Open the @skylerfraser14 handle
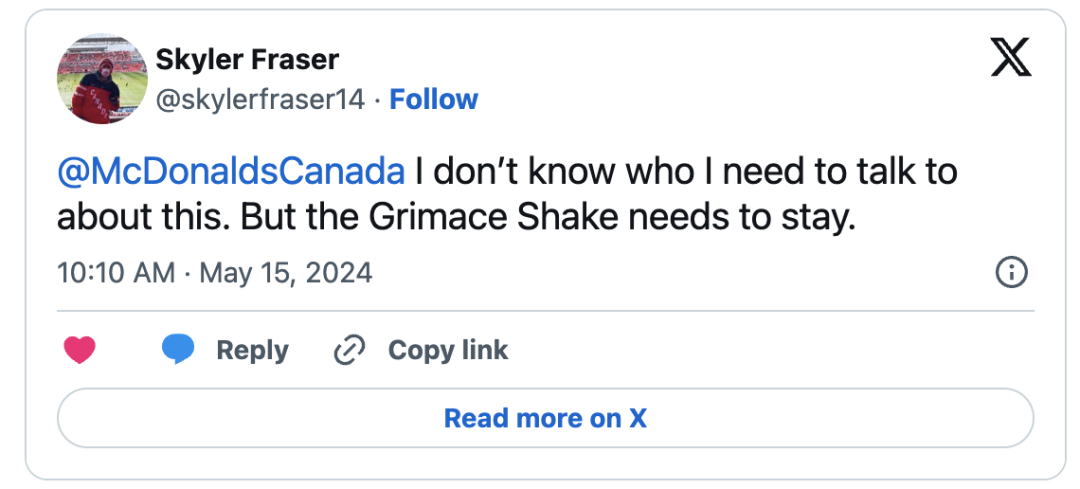The width and height of the screenshot is (1080, 489). (260, 100)
